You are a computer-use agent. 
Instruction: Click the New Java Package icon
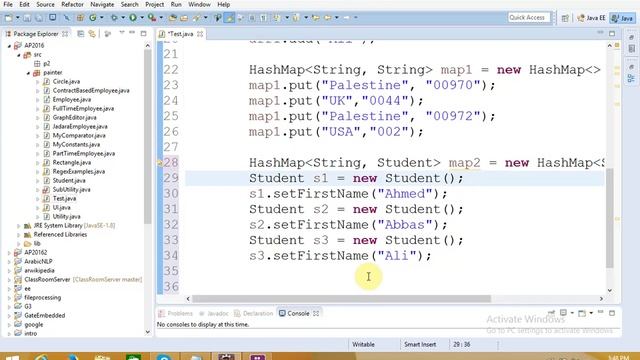[80, 18]
